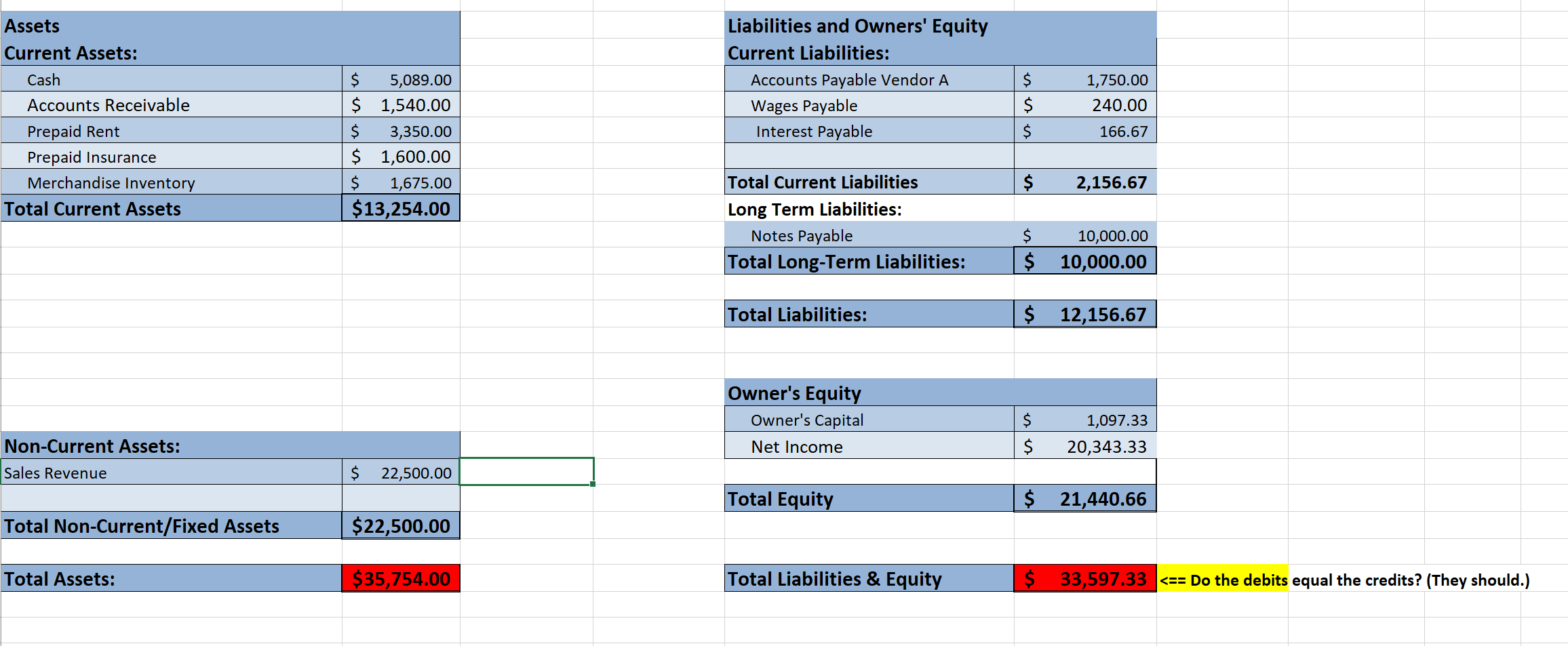
Task: Select Total Current Liabilities label
Action: [x=869, y=182]
